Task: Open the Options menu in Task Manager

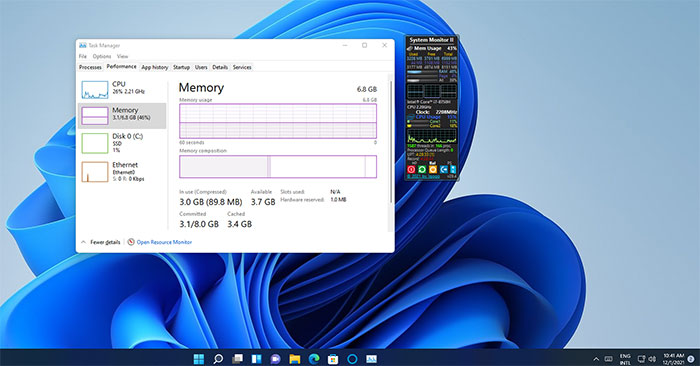Action: click(102, 56)
